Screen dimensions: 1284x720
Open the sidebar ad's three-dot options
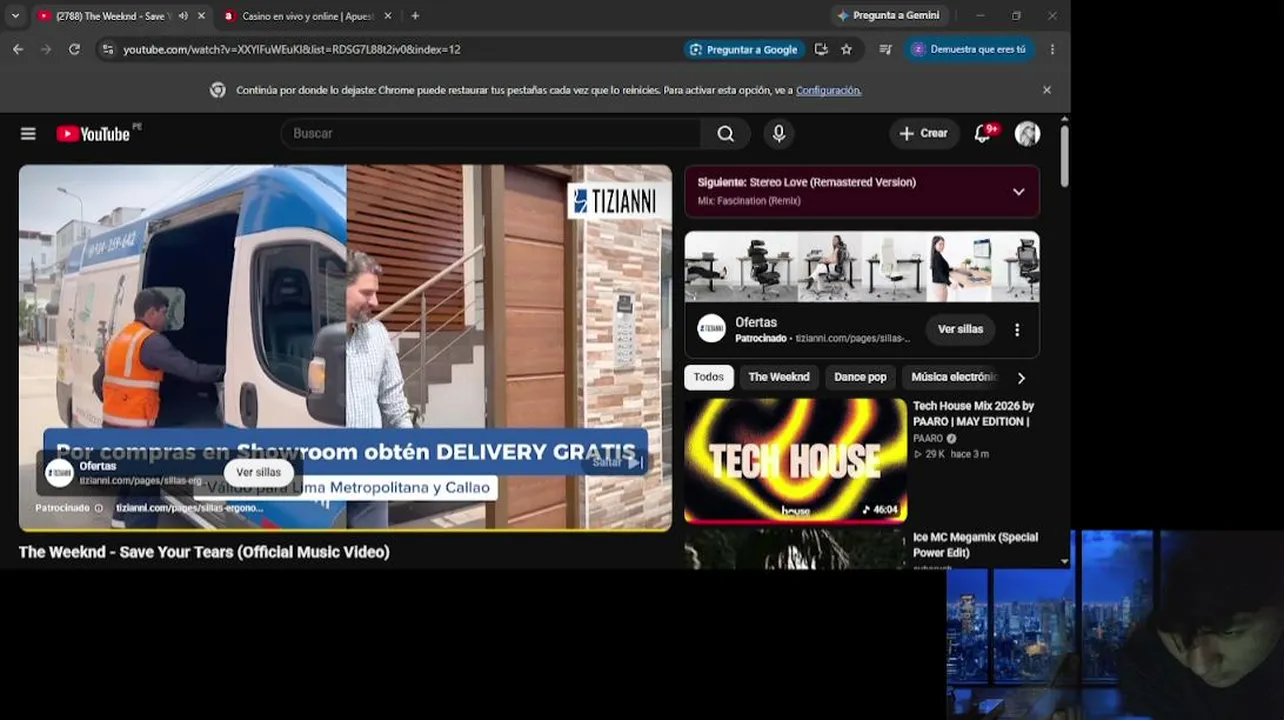point(1017,330)
